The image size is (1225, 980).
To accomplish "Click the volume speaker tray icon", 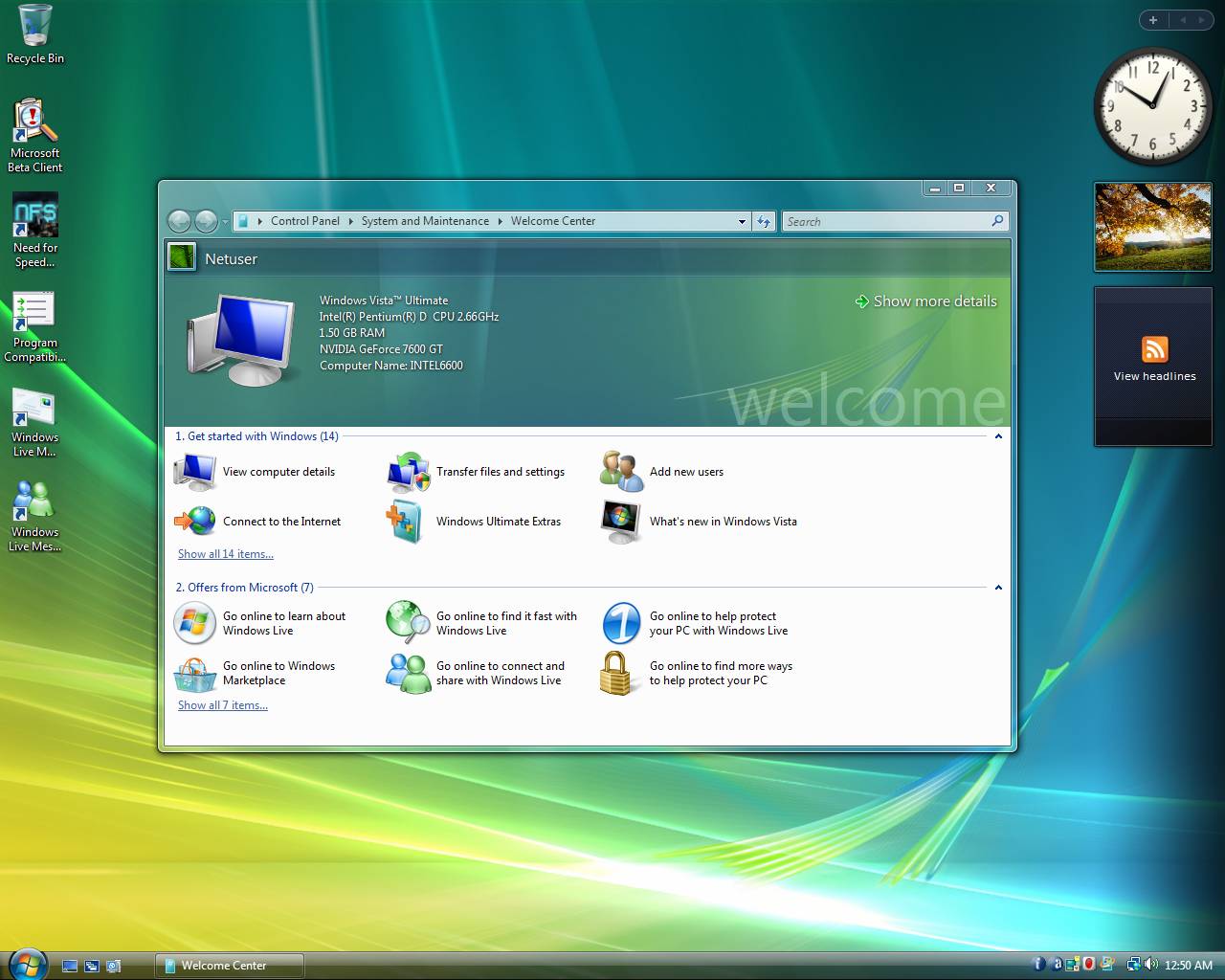I will [x=1149, y=965].
